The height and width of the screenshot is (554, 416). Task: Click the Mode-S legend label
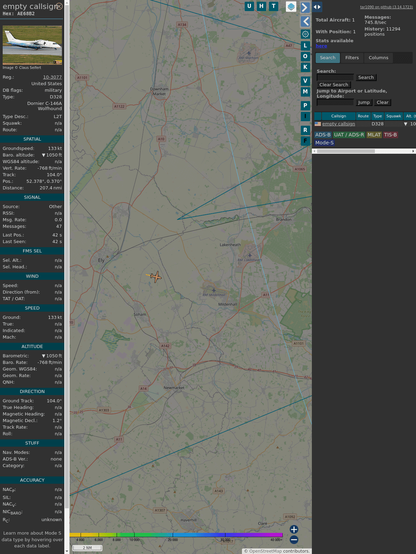pyautogui.click(x=324, y=143)
